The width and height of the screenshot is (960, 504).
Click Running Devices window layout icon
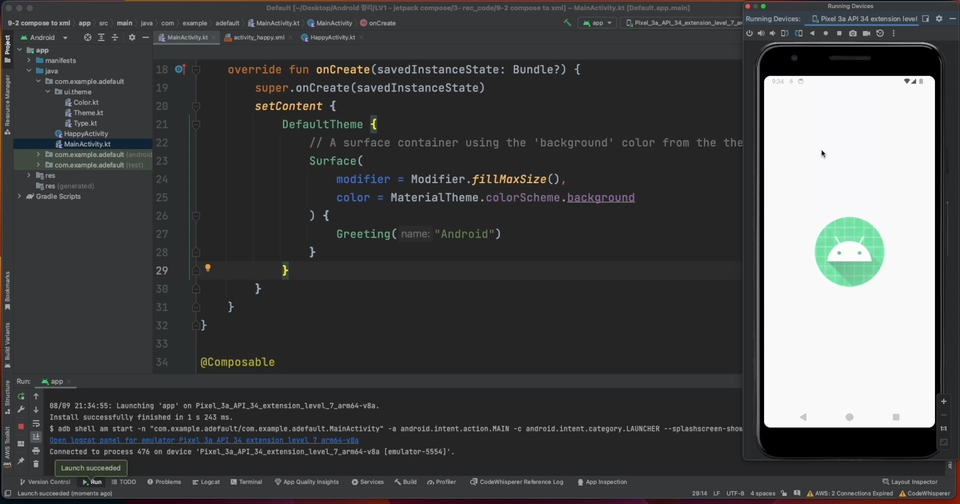point(926,19)
